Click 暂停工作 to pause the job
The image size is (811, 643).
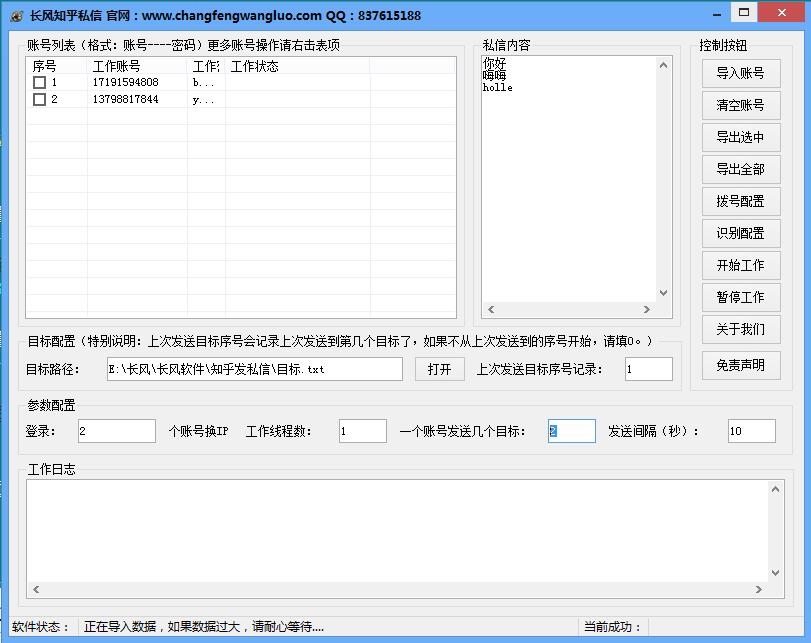click(x=740, y=297)
